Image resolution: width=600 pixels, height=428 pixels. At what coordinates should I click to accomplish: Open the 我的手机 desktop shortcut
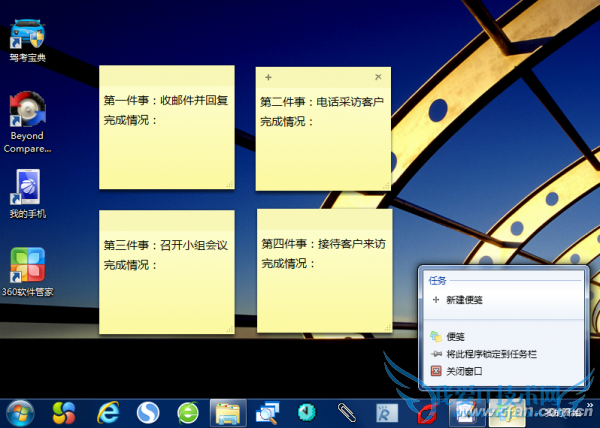[x=27, y=194]
